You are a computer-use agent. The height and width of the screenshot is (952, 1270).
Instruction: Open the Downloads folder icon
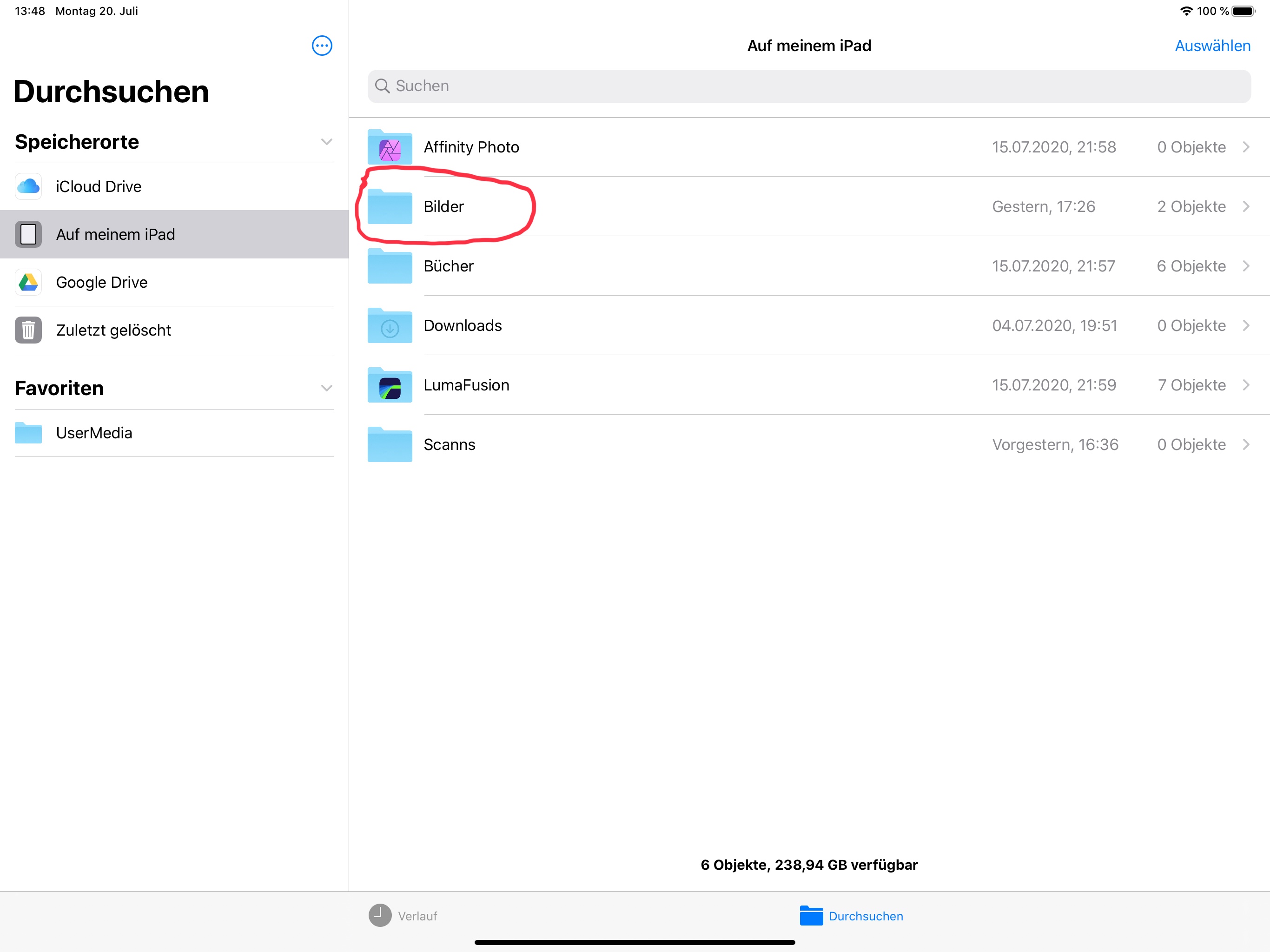click(389, 326)
